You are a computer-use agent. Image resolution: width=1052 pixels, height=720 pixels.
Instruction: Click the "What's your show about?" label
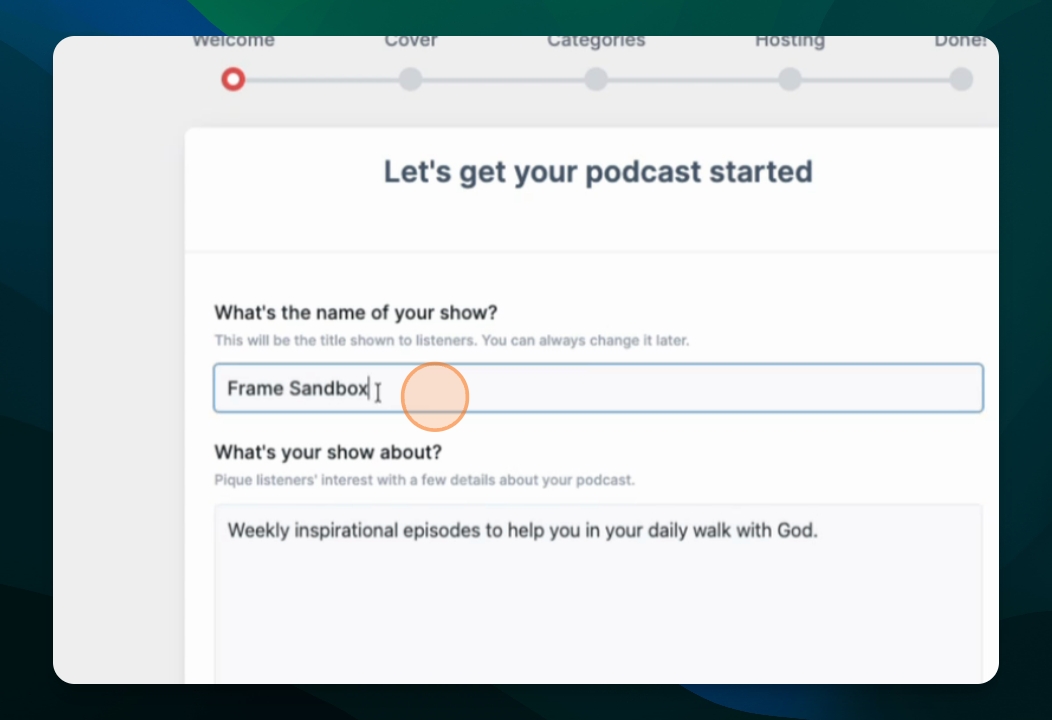tap(328, 452)
